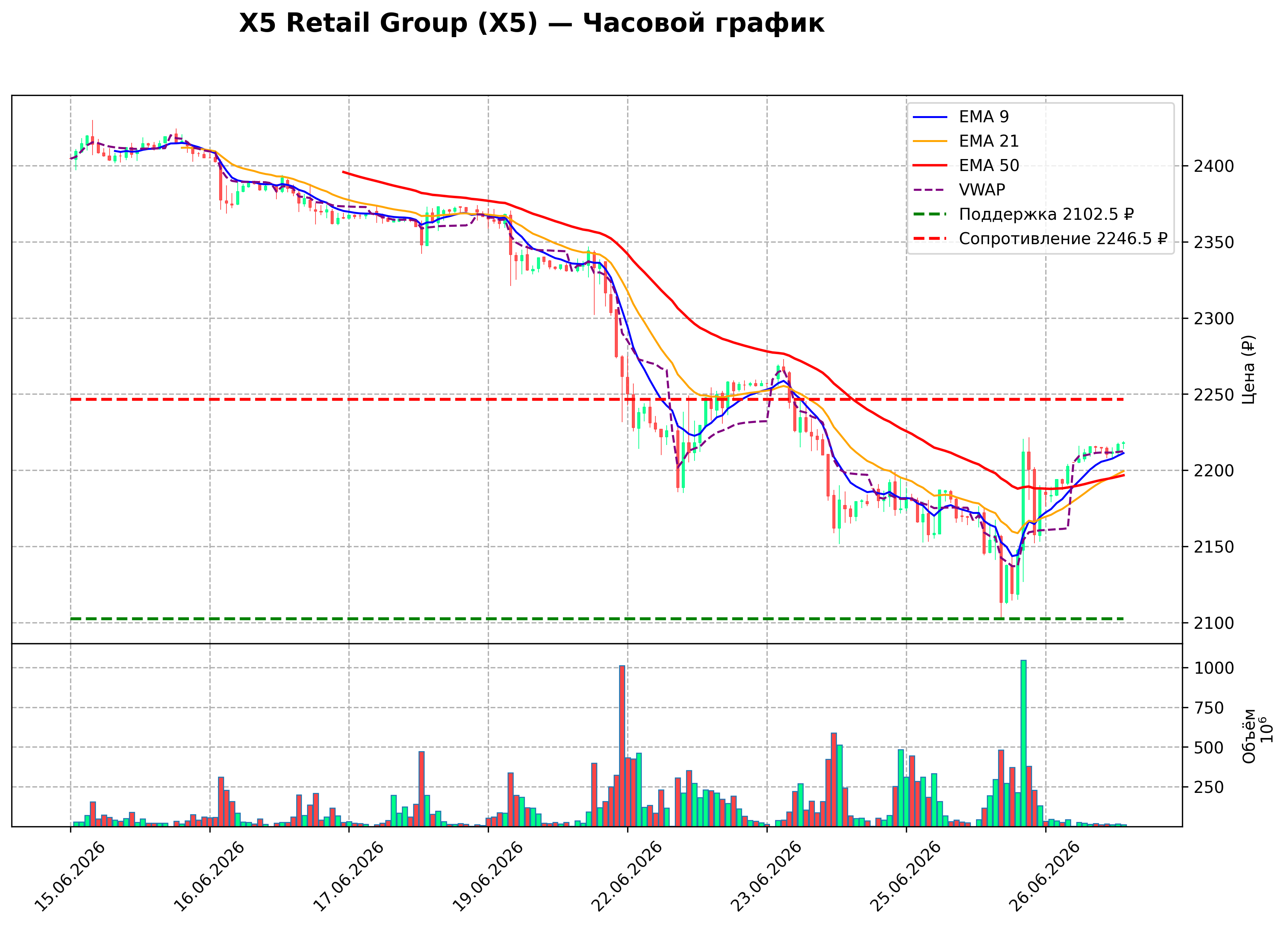1288x926 pixels.
Task: Click the 2350 price axis label
Action: point(1214,242)
